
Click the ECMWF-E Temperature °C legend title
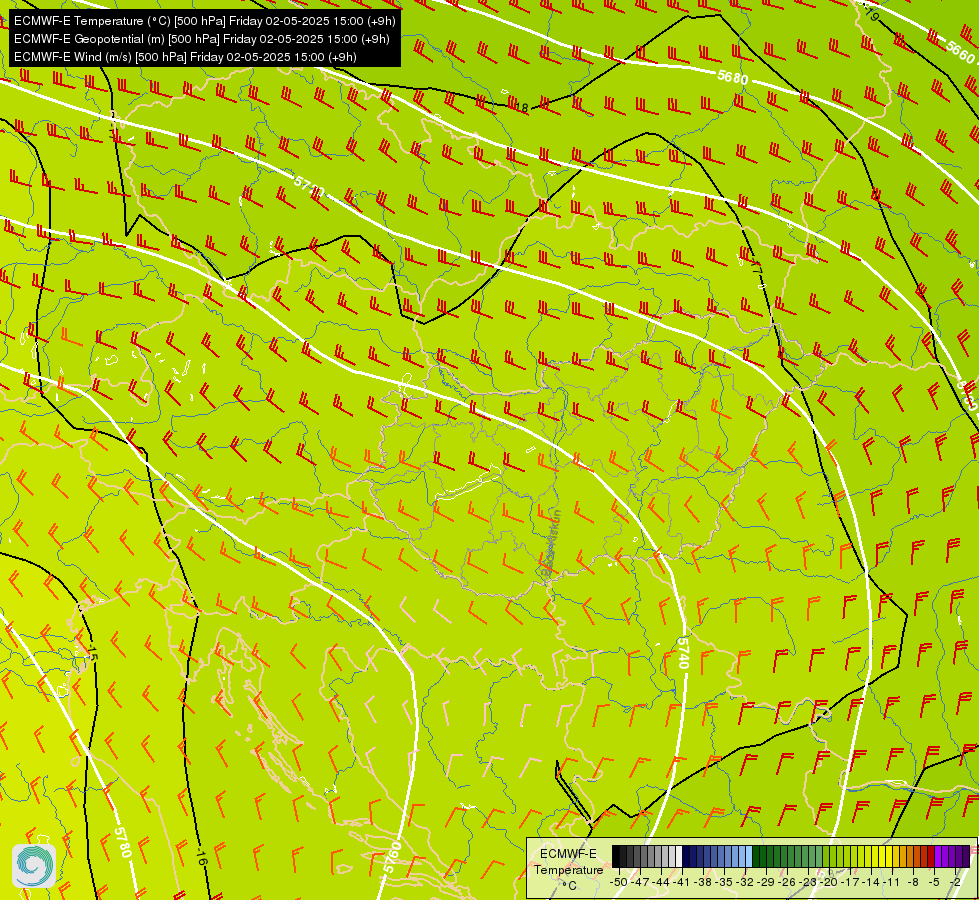pos(568,869)
